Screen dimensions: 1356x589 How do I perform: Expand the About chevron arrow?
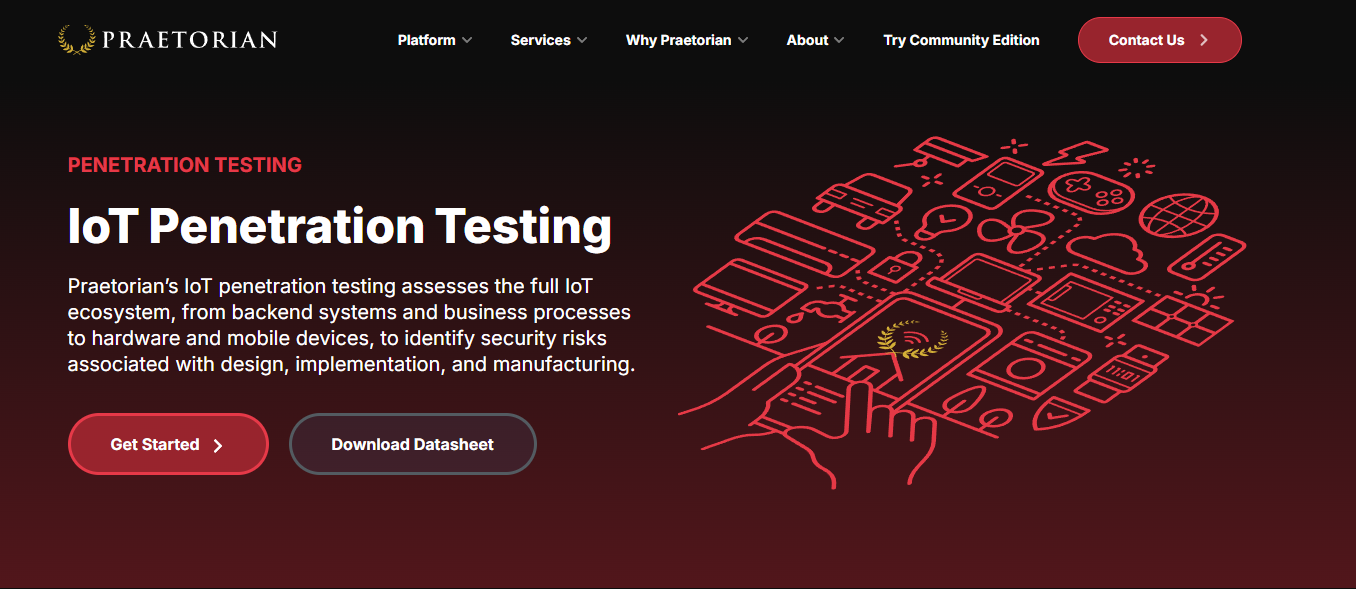pos(838,40)
